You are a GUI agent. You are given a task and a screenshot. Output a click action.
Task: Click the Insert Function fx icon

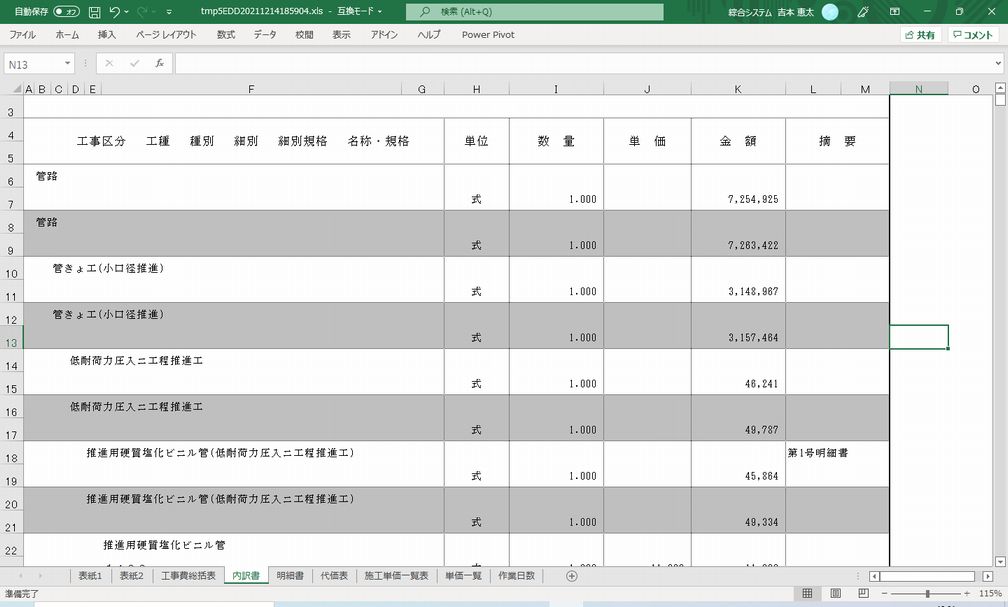pos(159,63)
